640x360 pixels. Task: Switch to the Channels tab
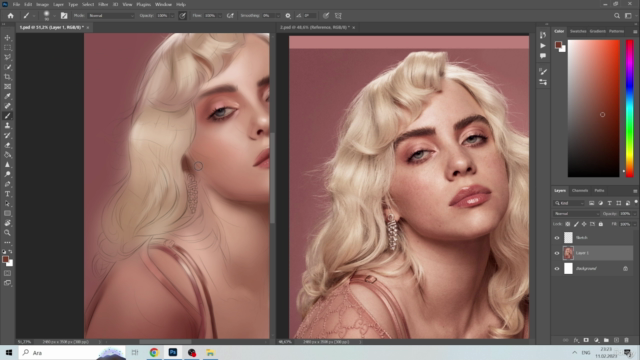click(580, 191)
